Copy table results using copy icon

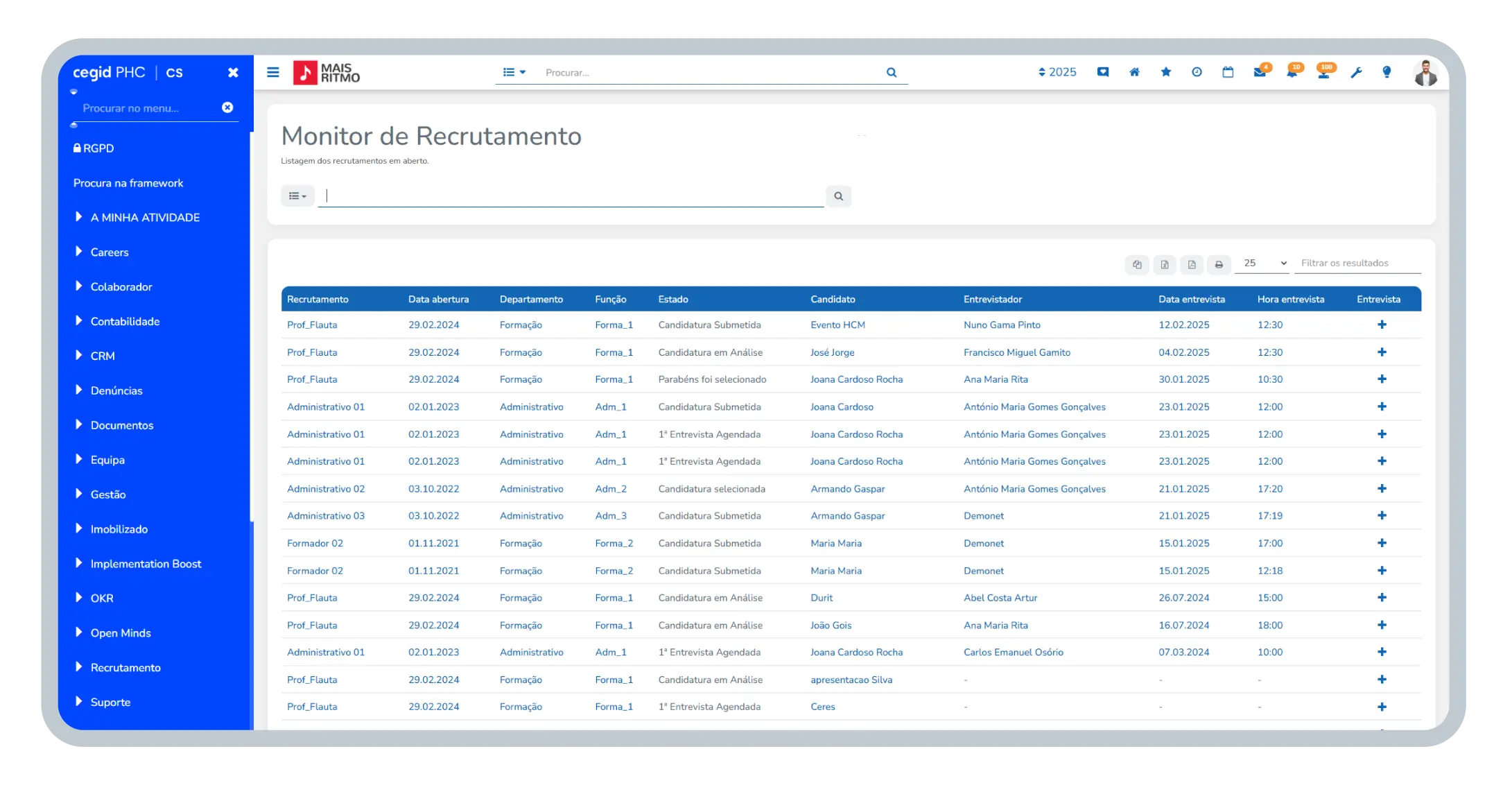point(1137,264)
